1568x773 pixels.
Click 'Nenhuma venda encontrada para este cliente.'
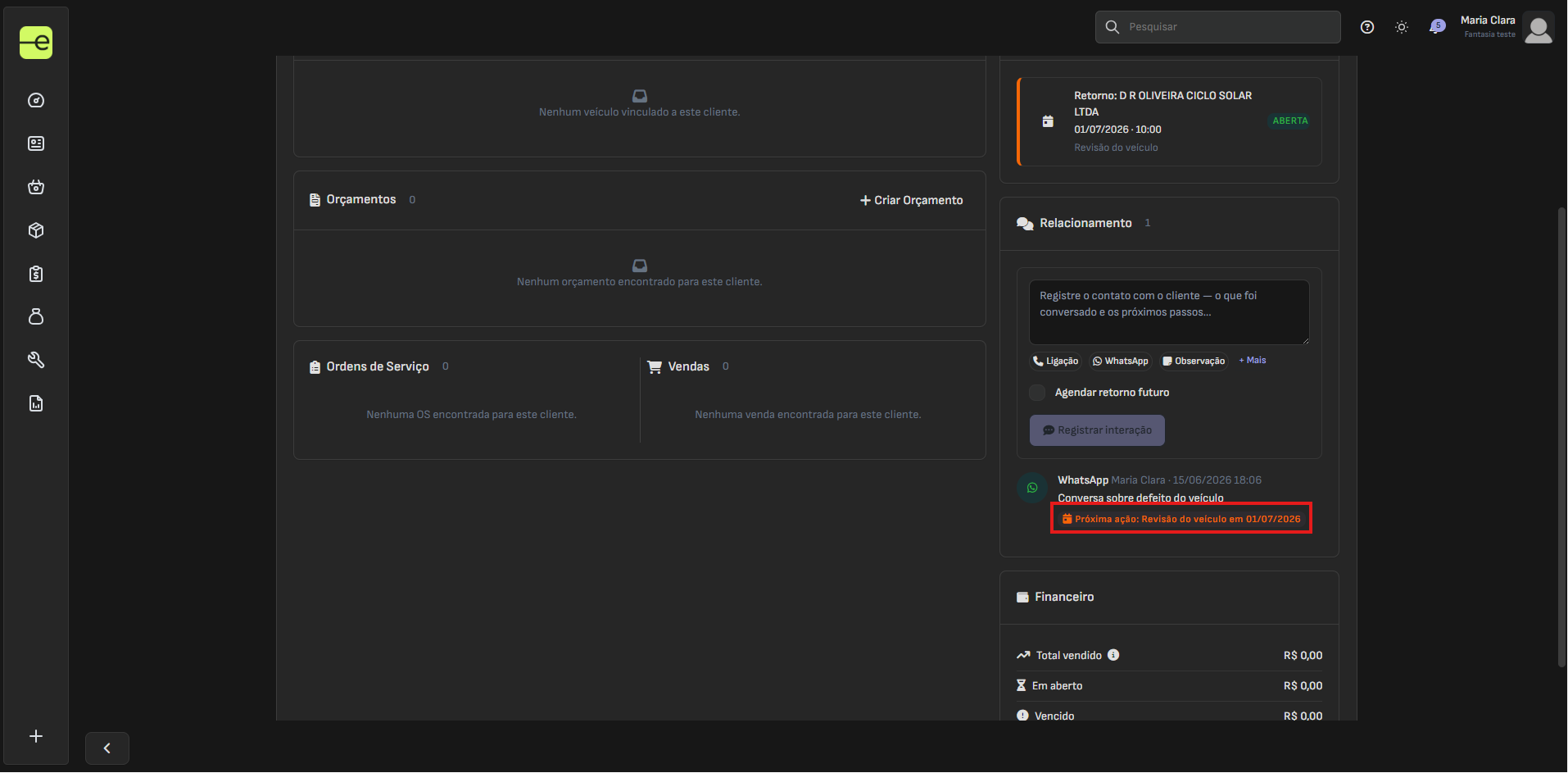[x=808, y=415]
